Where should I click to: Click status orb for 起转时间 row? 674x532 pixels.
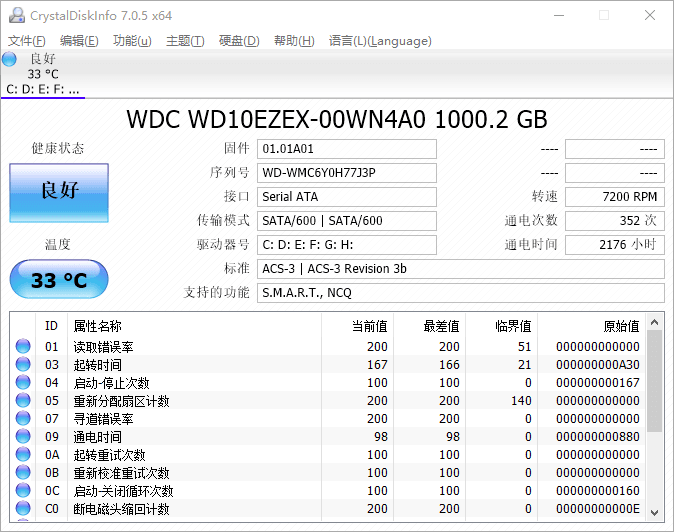click(x=23, y=365)
